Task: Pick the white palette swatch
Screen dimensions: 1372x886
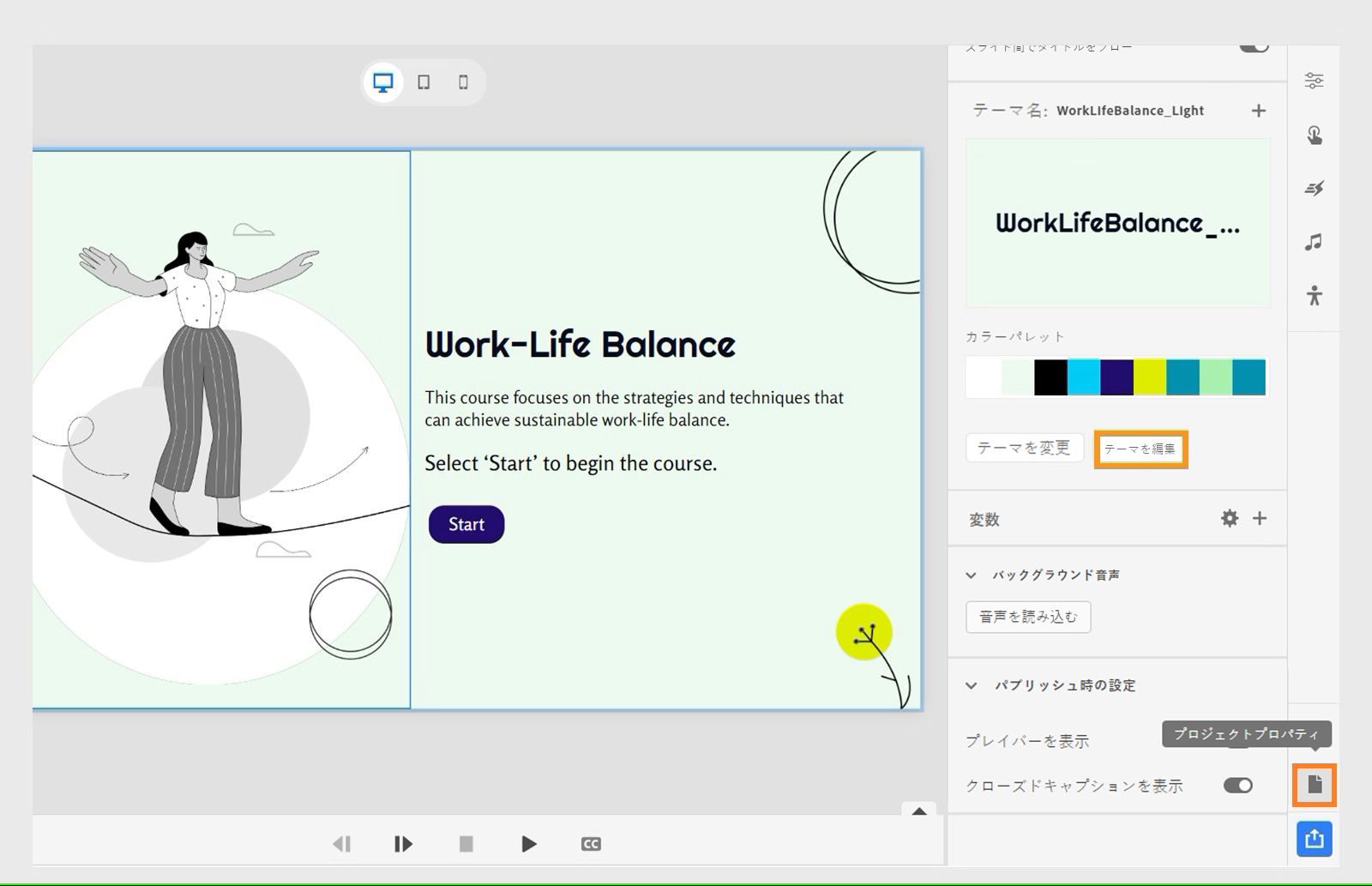Action: coord(983,377)
